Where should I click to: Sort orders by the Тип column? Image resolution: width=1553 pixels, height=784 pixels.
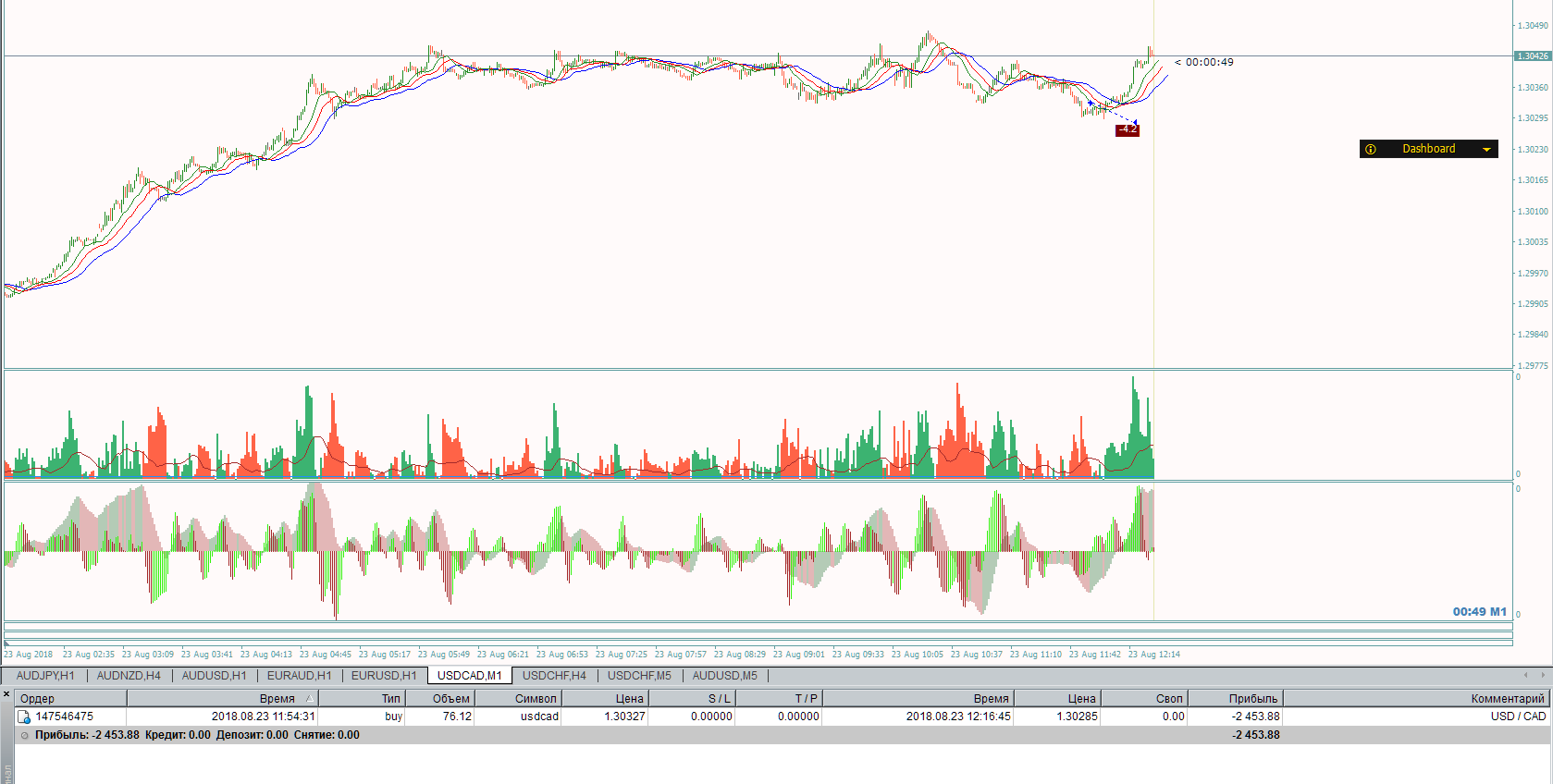[362, 698]
